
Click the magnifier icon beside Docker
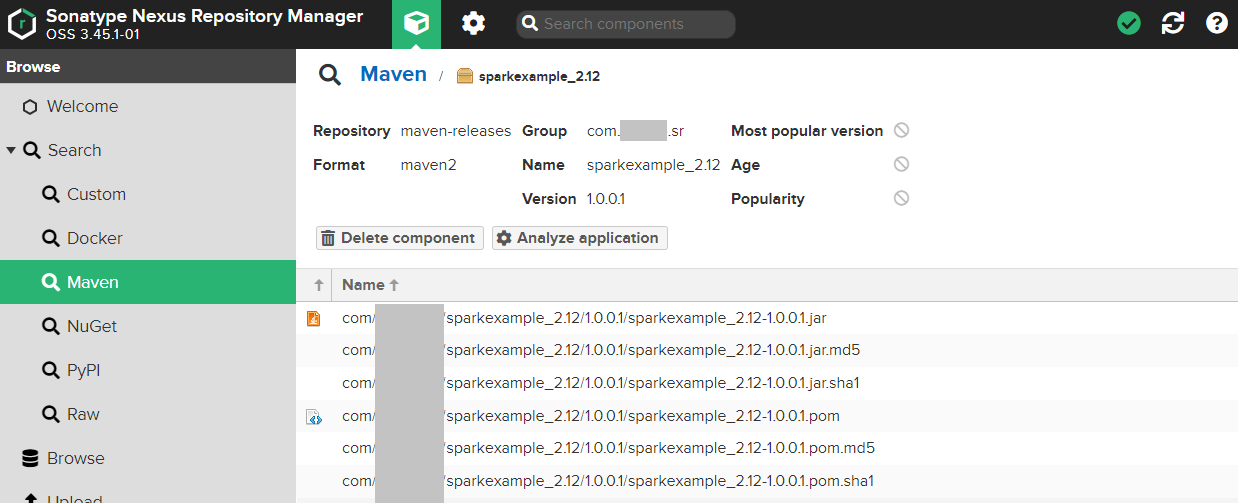point(50,238)
